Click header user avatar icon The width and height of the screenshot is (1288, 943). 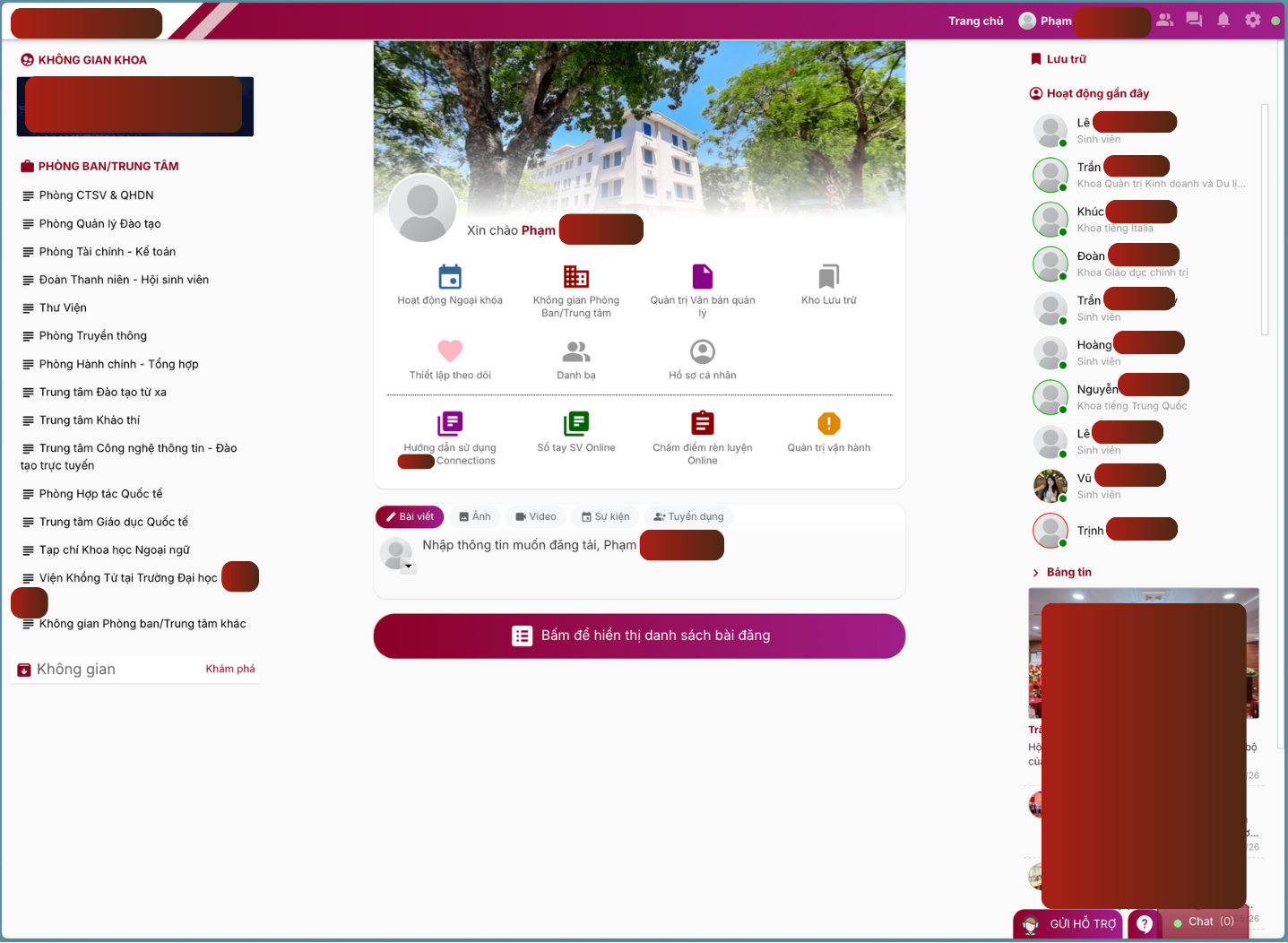tap(1027, 21)
